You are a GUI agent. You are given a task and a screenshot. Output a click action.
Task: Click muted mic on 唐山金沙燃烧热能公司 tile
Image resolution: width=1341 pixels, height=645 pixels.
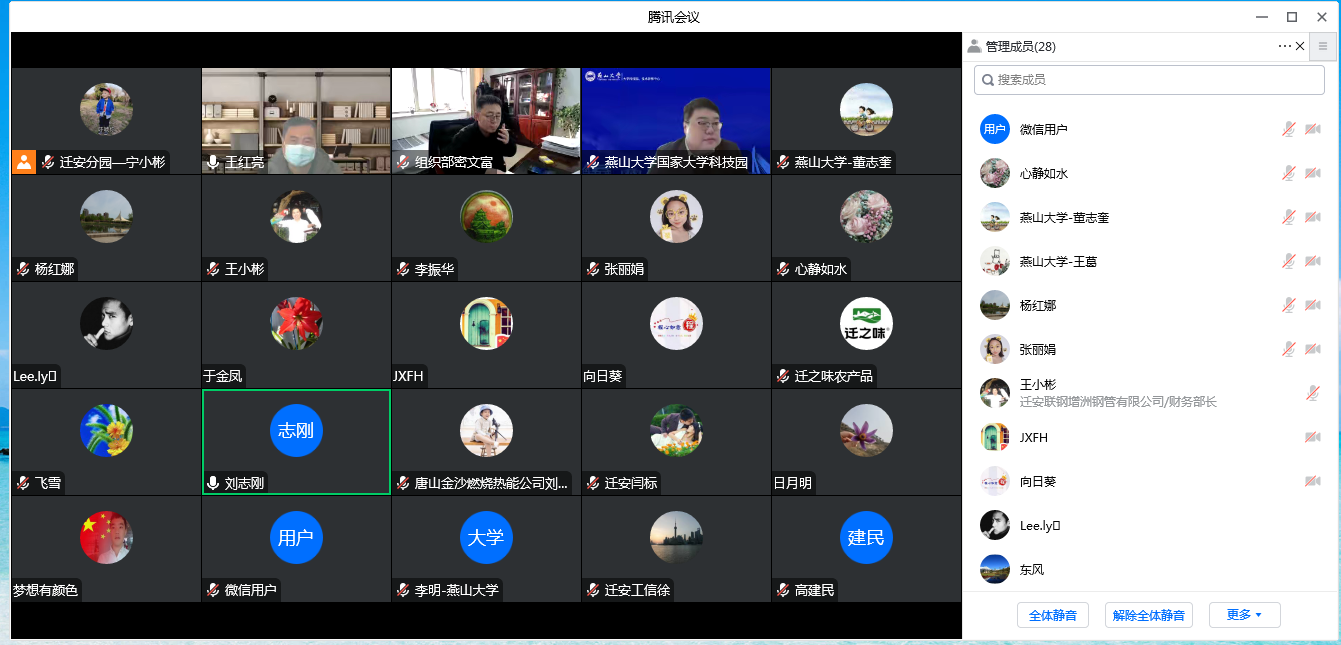(x=403, y=483)
